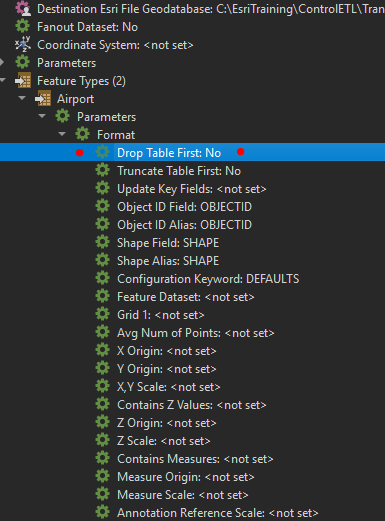Click the gear icon beside Format
This screenshot has height=521, width=385.
coord(83,135)
